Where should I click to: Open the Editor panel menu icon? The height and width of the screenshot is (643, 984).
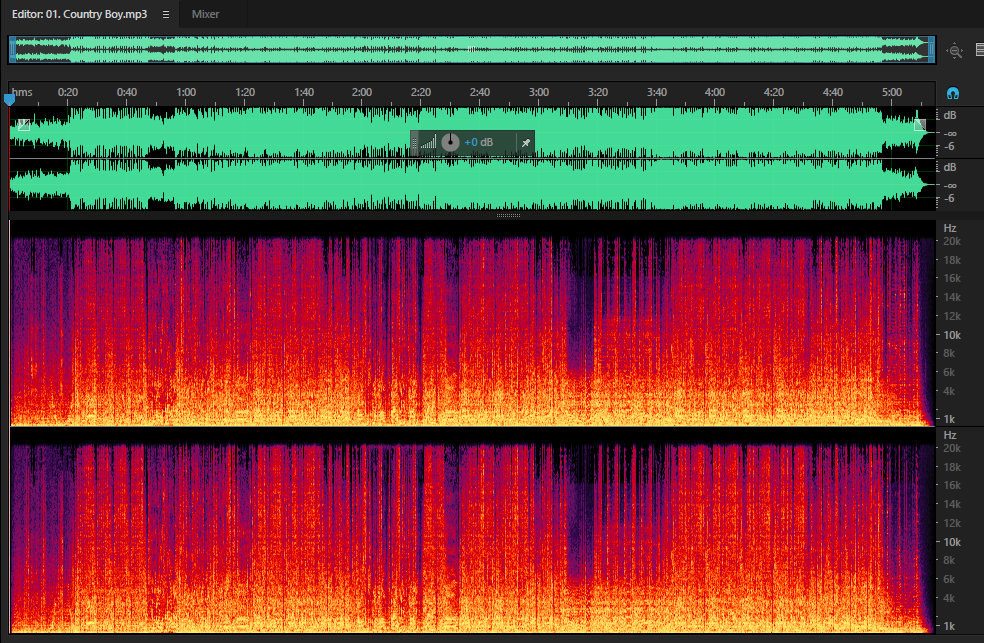pyautogui.click(x=166, y=14)
